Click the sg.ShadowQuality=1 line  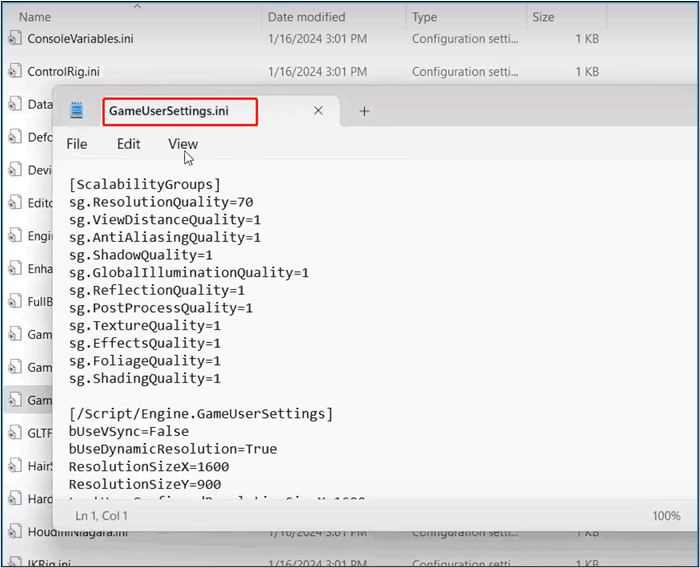(x=141, y=255)
